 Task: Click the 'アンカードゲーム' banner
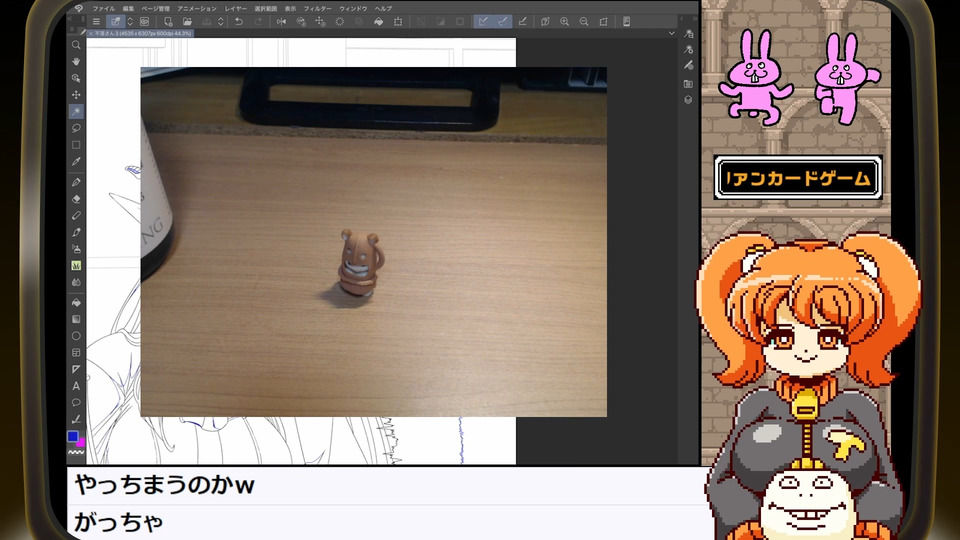798,178
